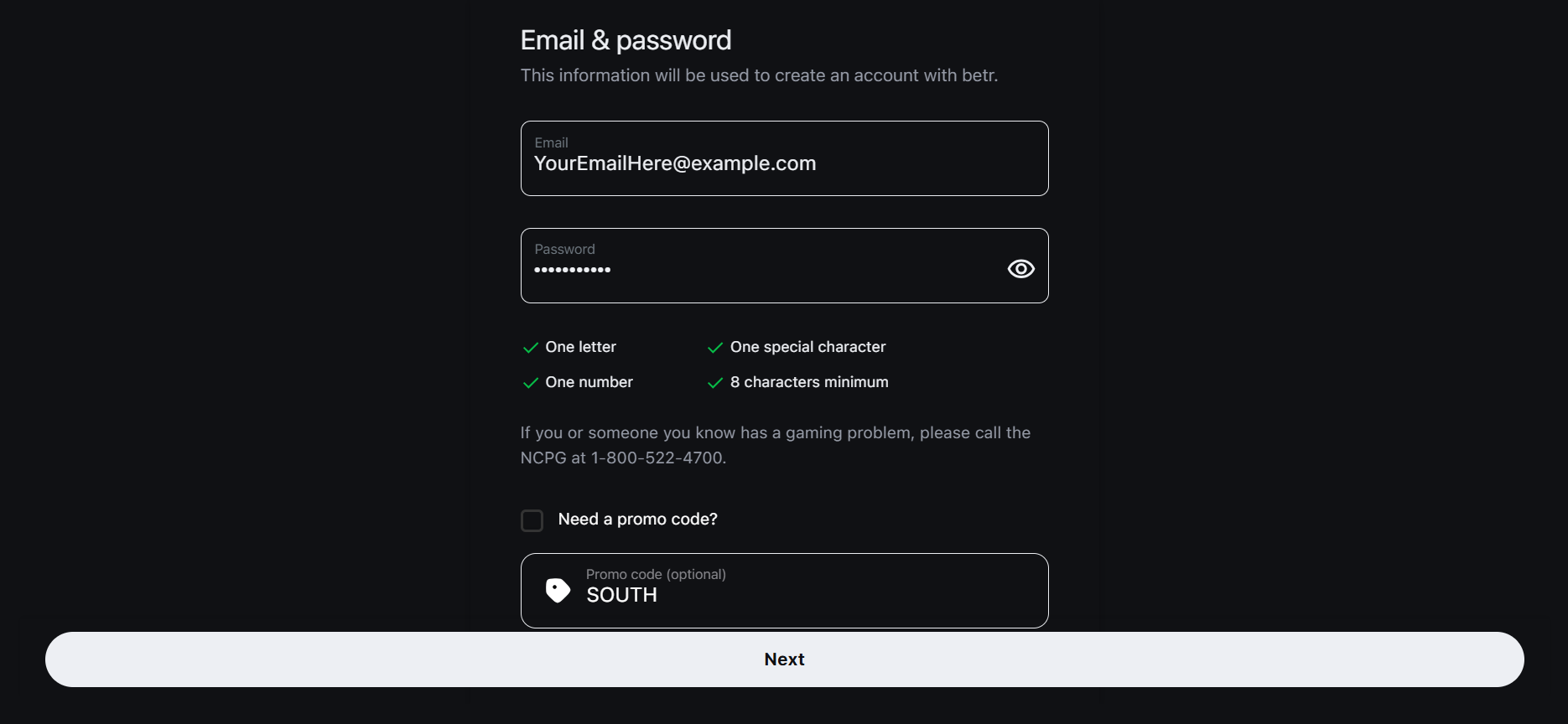Viewport: 1568px width, 724px height.
Task: Click the small Password field label
Action: tap(564, 249)
